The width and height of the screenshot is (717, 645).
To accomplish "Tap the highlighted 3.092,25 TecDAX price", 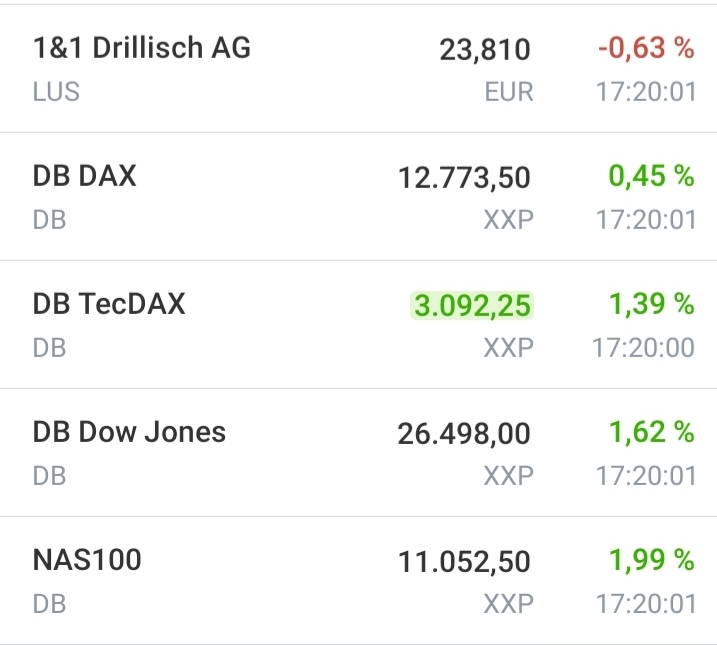I will [x=472, y=306].
